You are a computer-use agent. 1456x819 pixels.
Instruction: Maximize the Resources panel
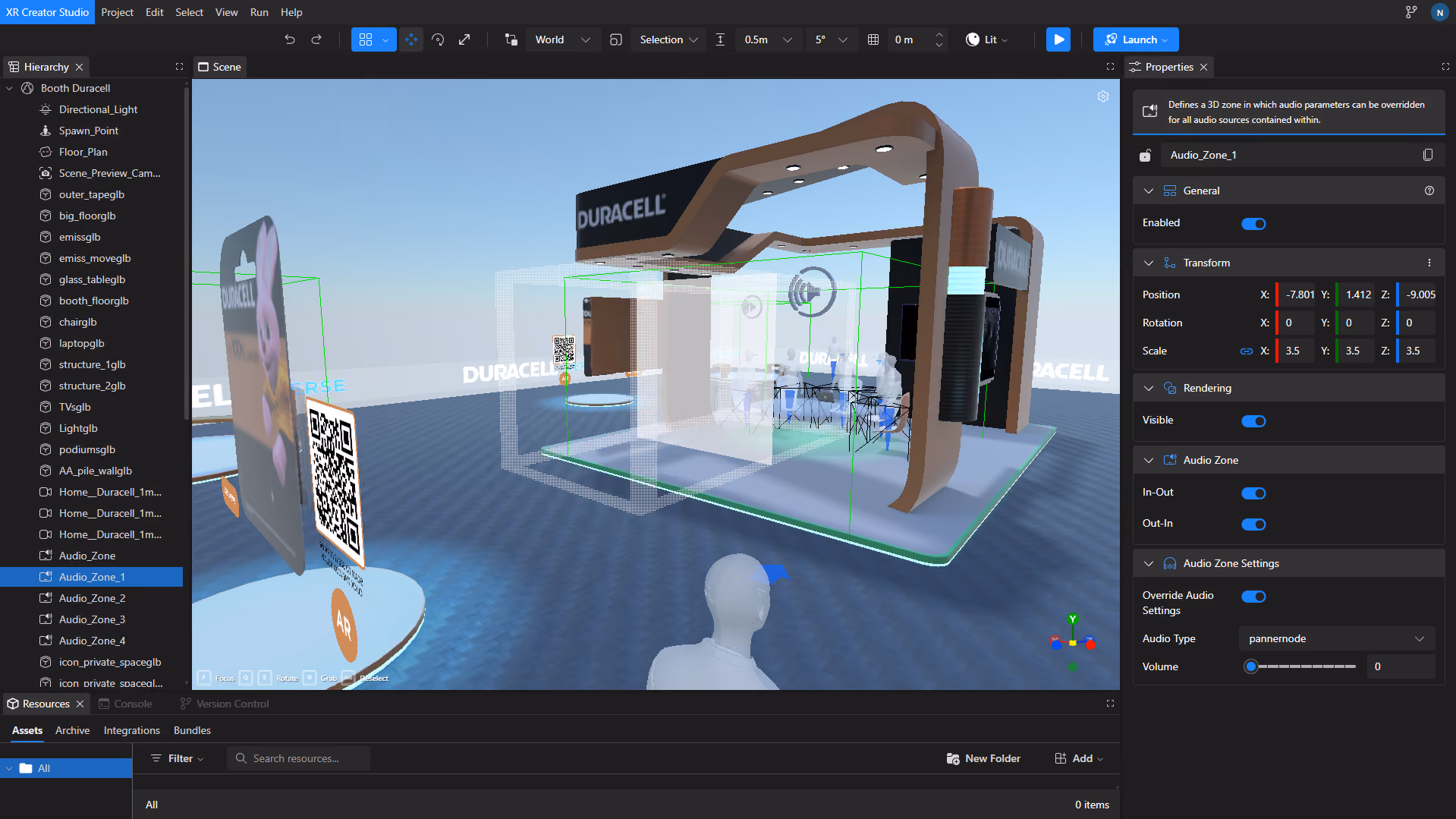click(x=1110, y=704)
